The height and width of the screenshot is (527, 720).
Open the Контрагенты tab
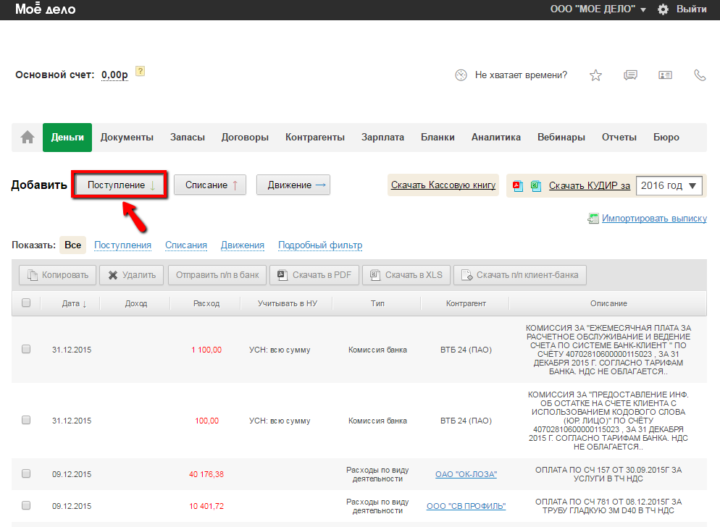[x=315, y=137]
